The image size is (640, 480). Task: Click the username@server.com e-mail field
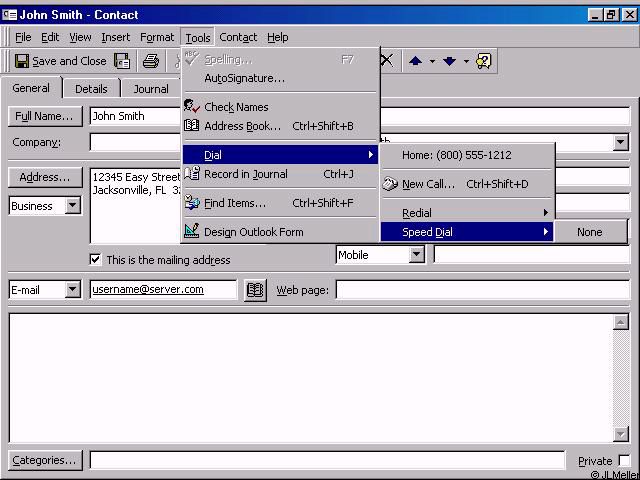pyautogui.click(x=163, y=289)
